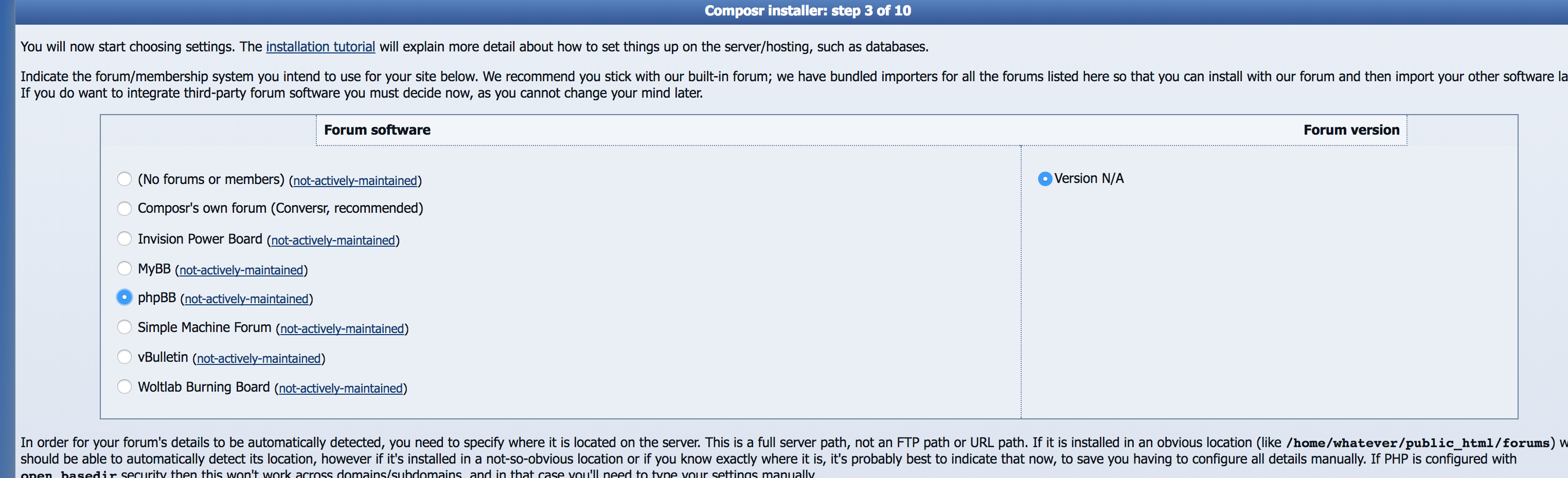Choose Composr's own forum (Conversr) radio button
This screenshot has width=1568, height=478.
124,209
